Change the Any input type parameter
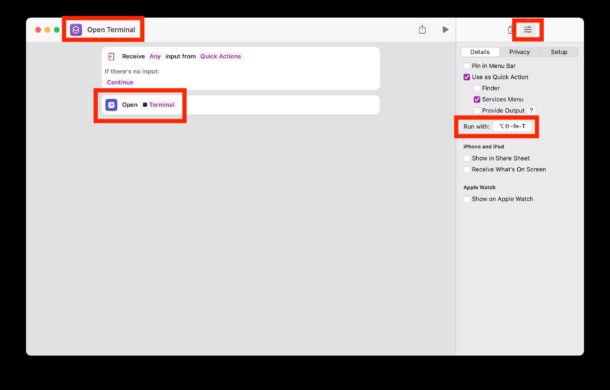Screen dimensions: 610x390 (x=155, y=56)
